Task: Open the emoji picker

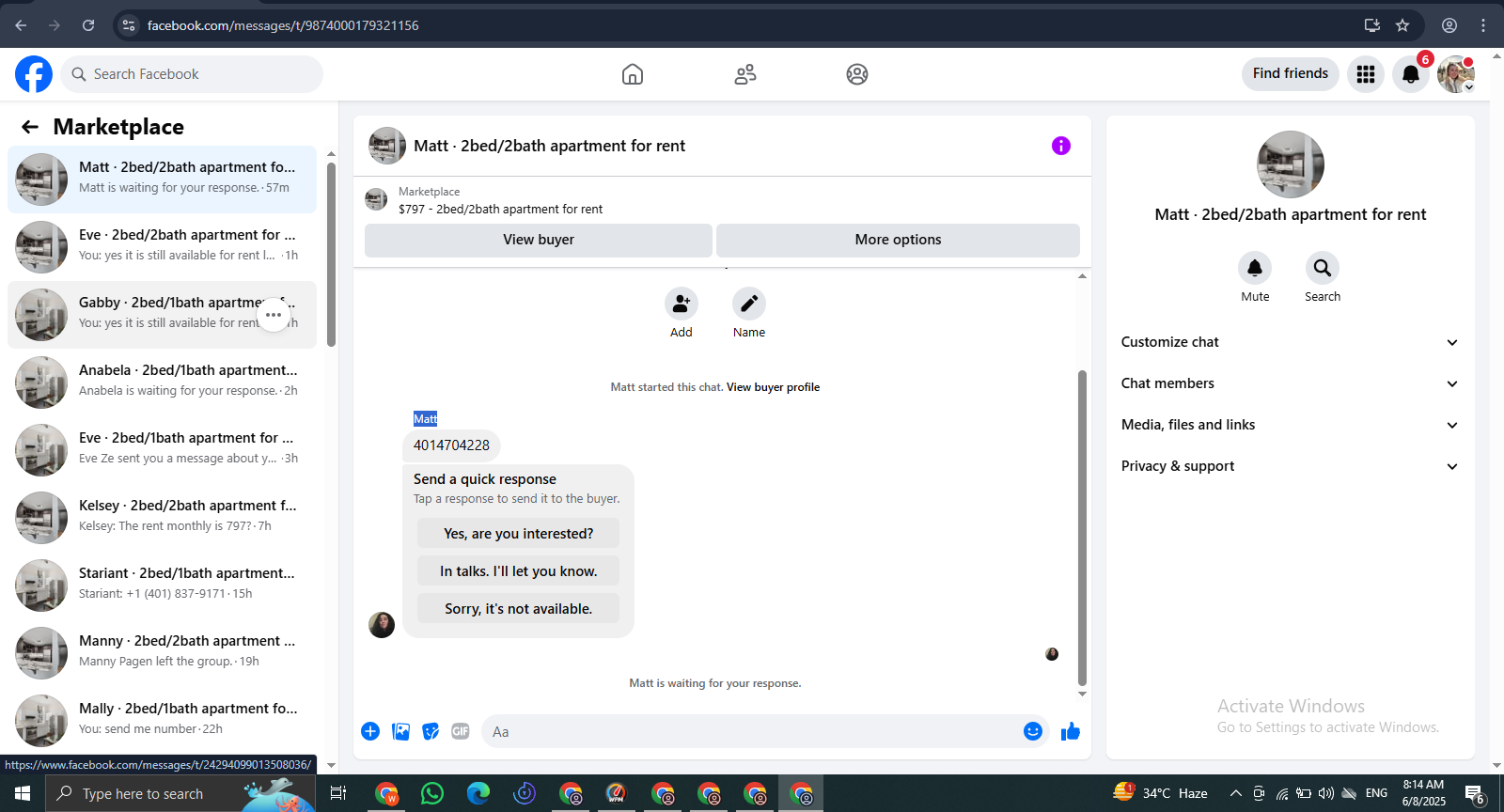Action: (1033, 731)
